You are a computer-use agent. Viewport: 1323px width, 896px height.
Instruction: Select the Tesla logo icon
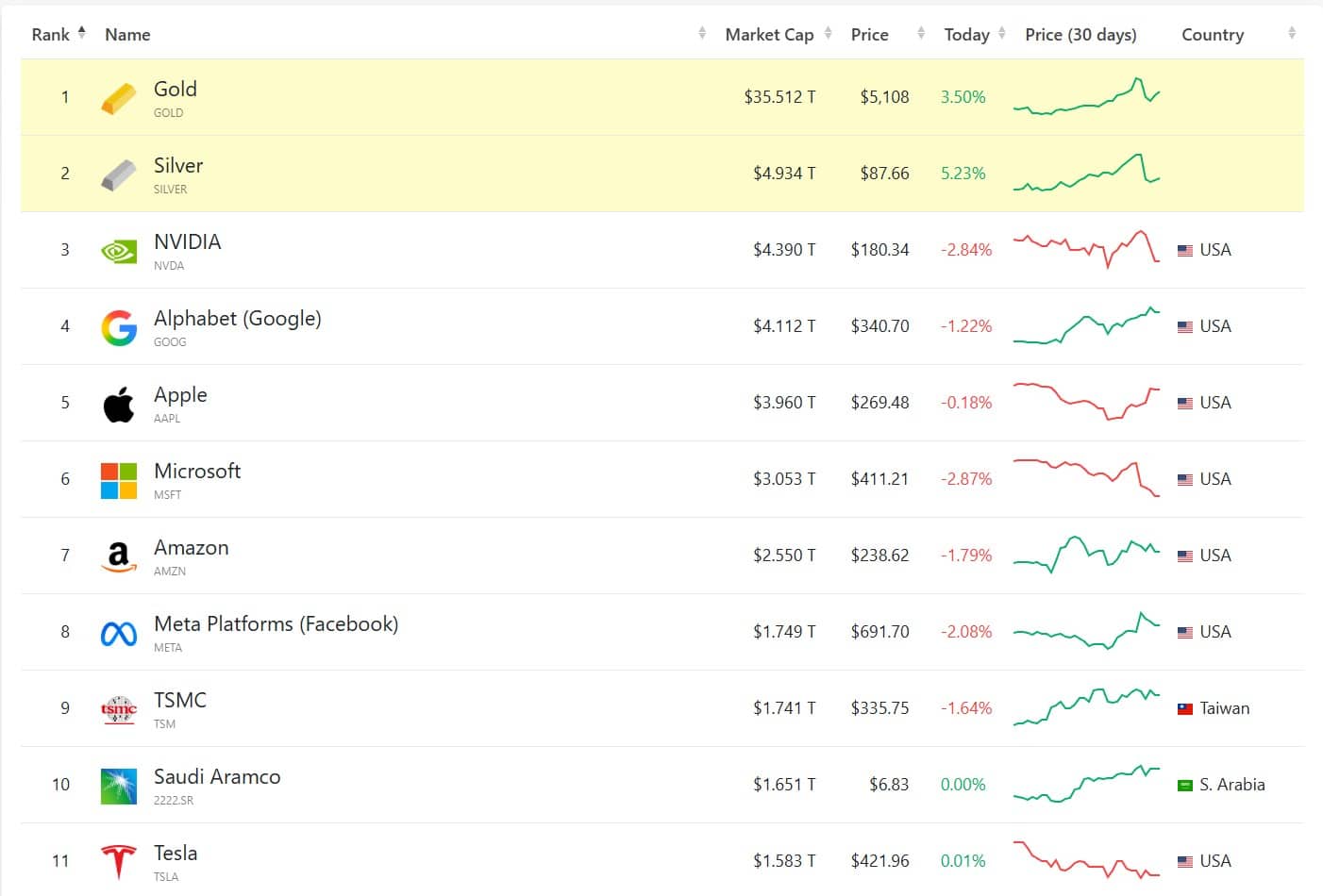[119, 862]
